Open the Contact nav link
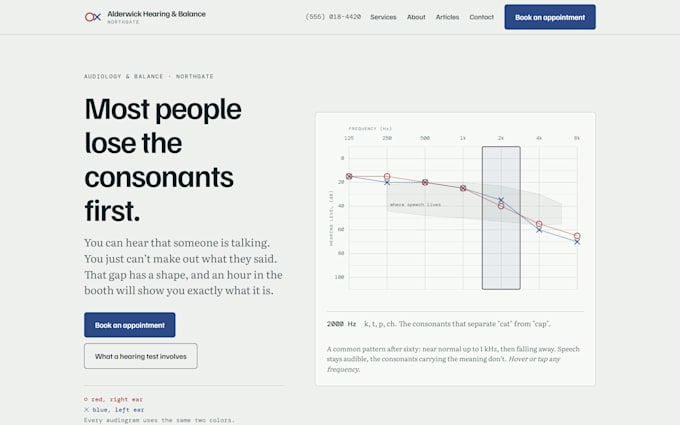680x425 pixels. click(x=481, y=17)
